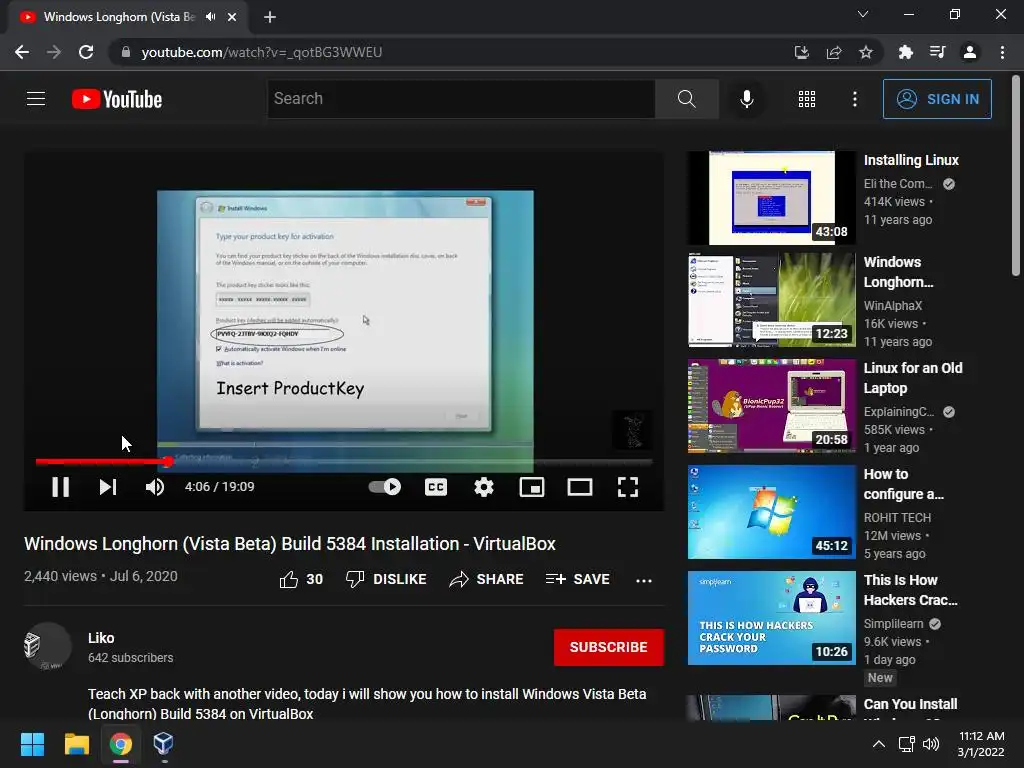Open the Windows Start menu
The image size is (1024, 768).
(x=32, y=744)
